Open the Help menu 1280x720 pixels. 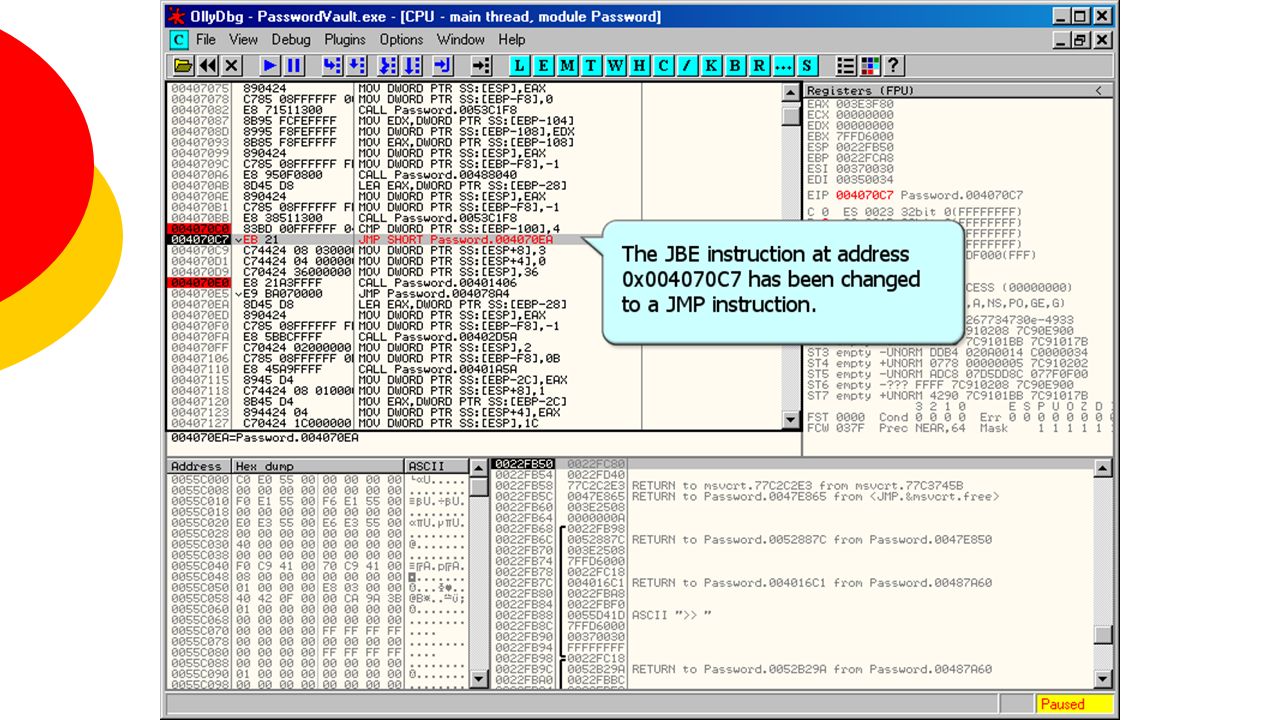pyautogui.click(x=512, y=40)
